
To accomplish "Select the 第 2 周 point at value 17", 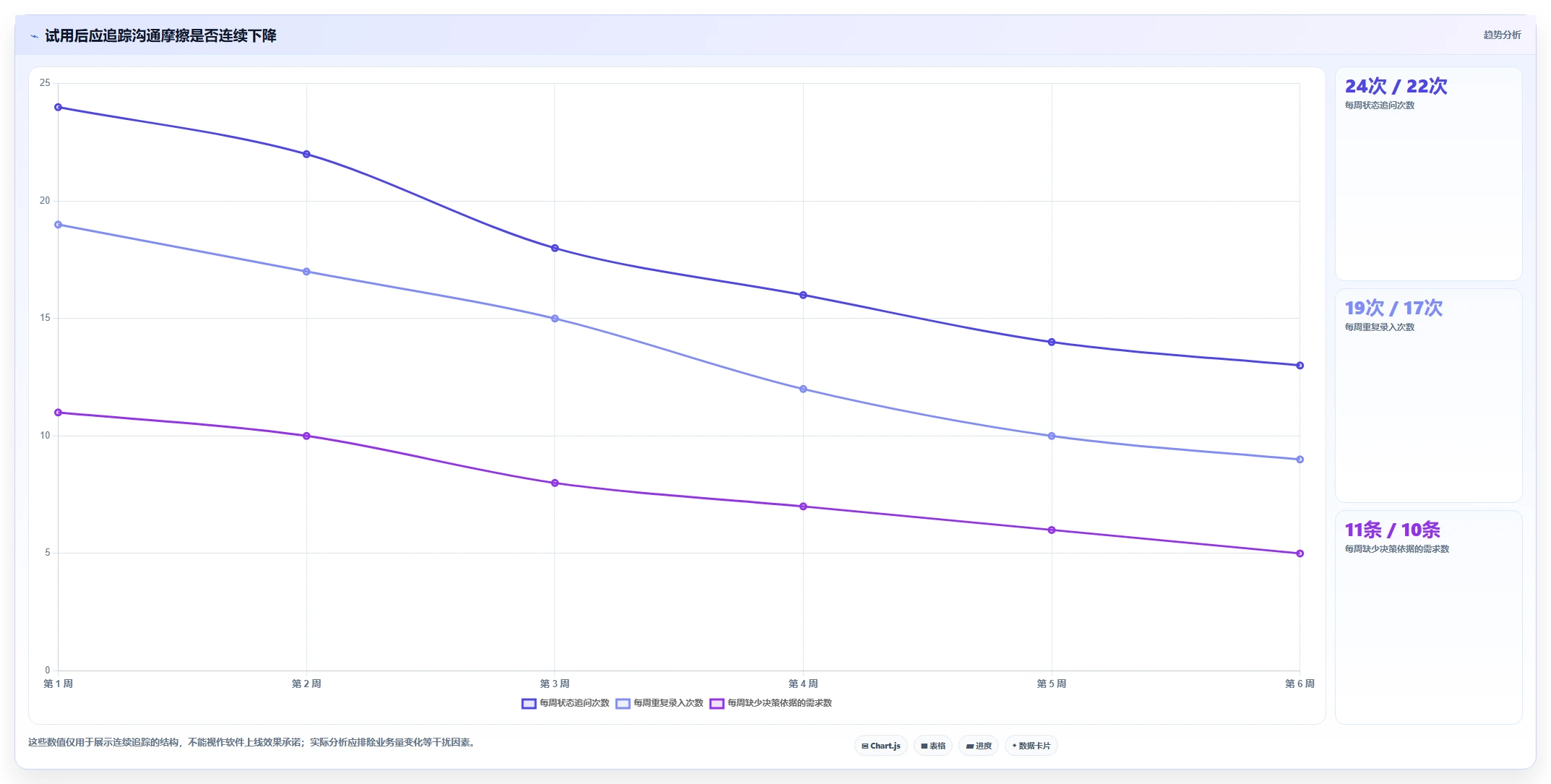I will [x=306, y=272].
